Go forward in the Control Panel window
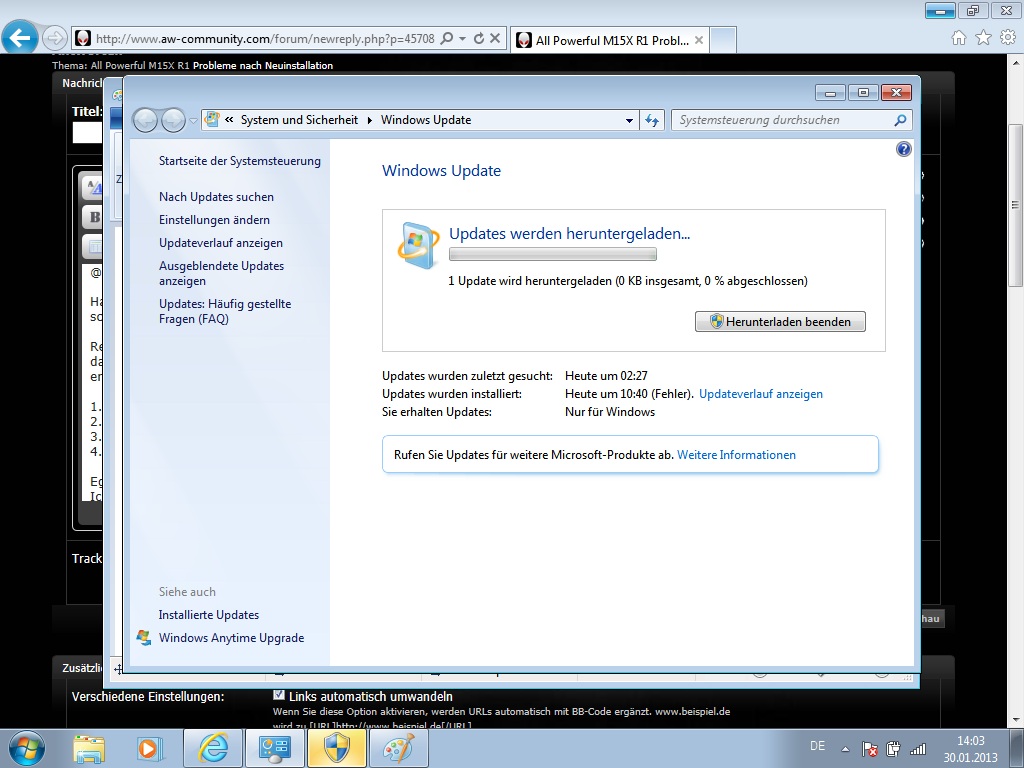The height and width of the screenshot is (768, 1024). coord(173,120)
